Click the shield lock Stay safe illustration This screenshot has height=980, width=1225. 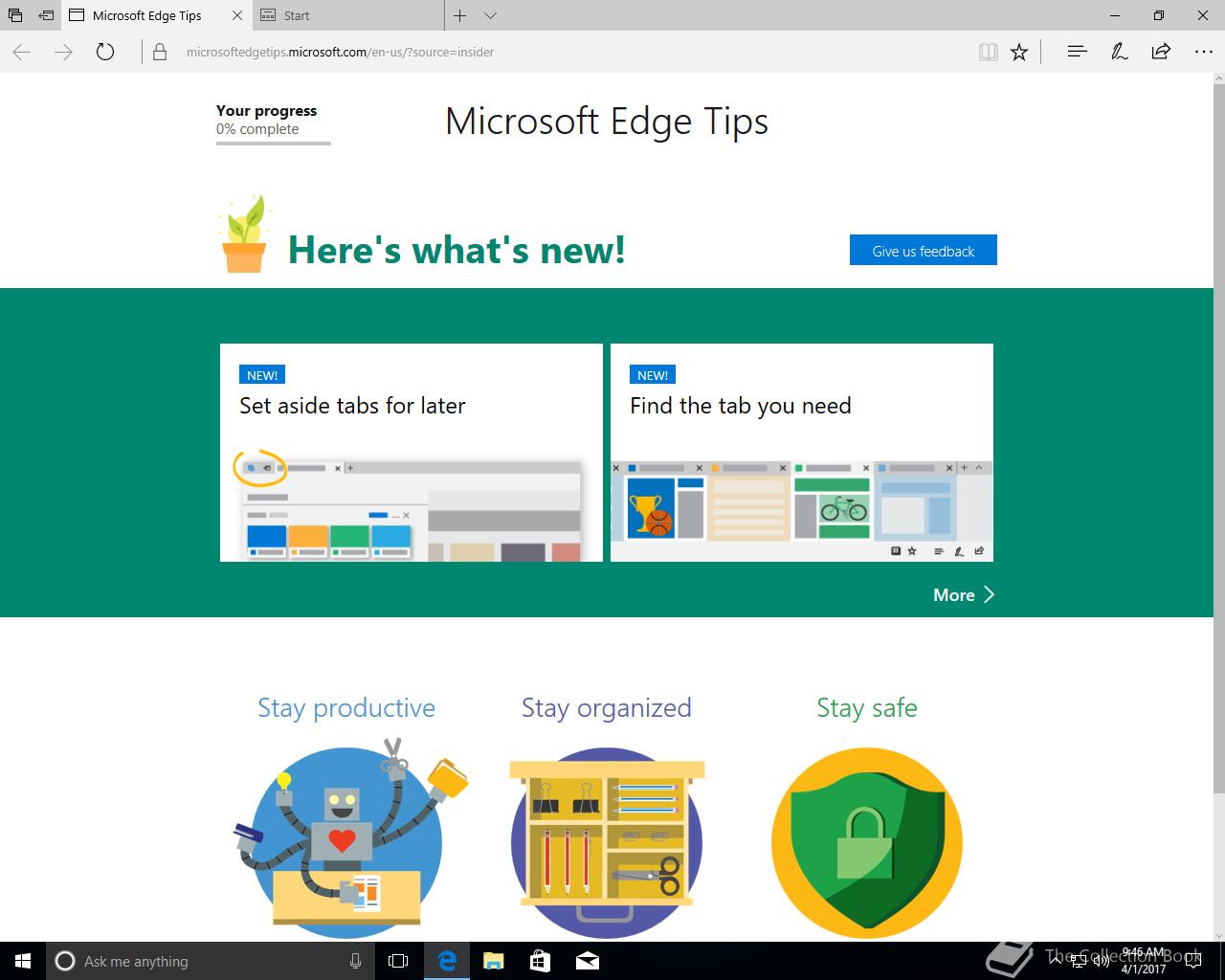(867, 842)
